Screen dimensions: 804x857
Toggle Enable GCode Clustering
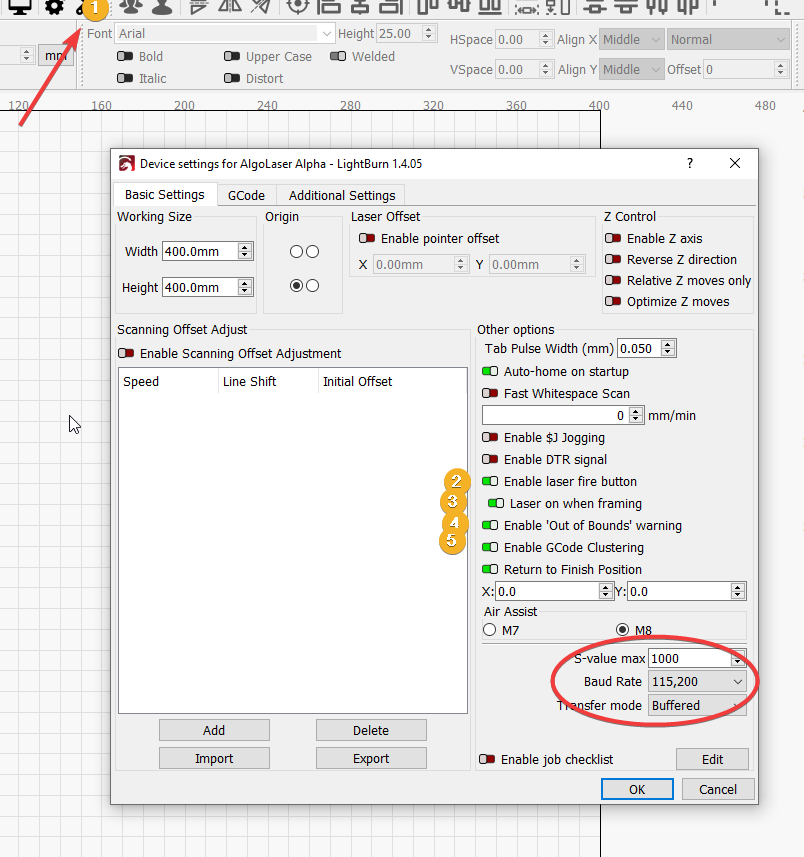pos(490,547)
